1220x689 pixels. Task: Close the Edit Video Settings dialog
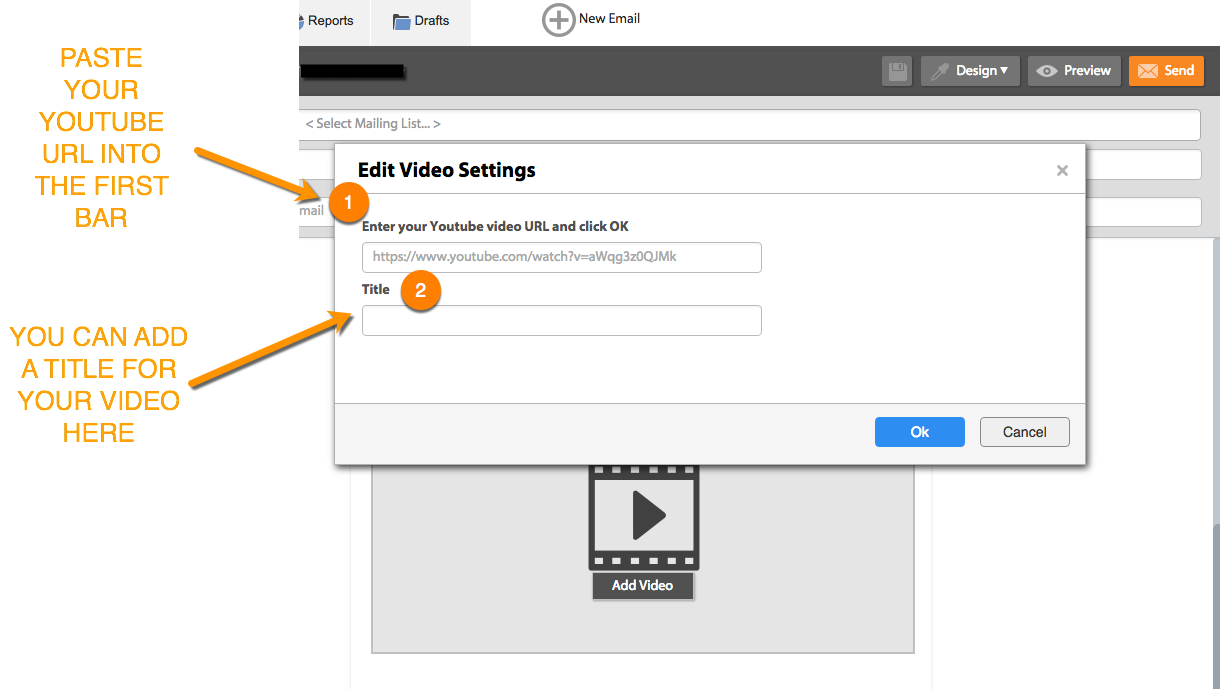click(1062, 171)
